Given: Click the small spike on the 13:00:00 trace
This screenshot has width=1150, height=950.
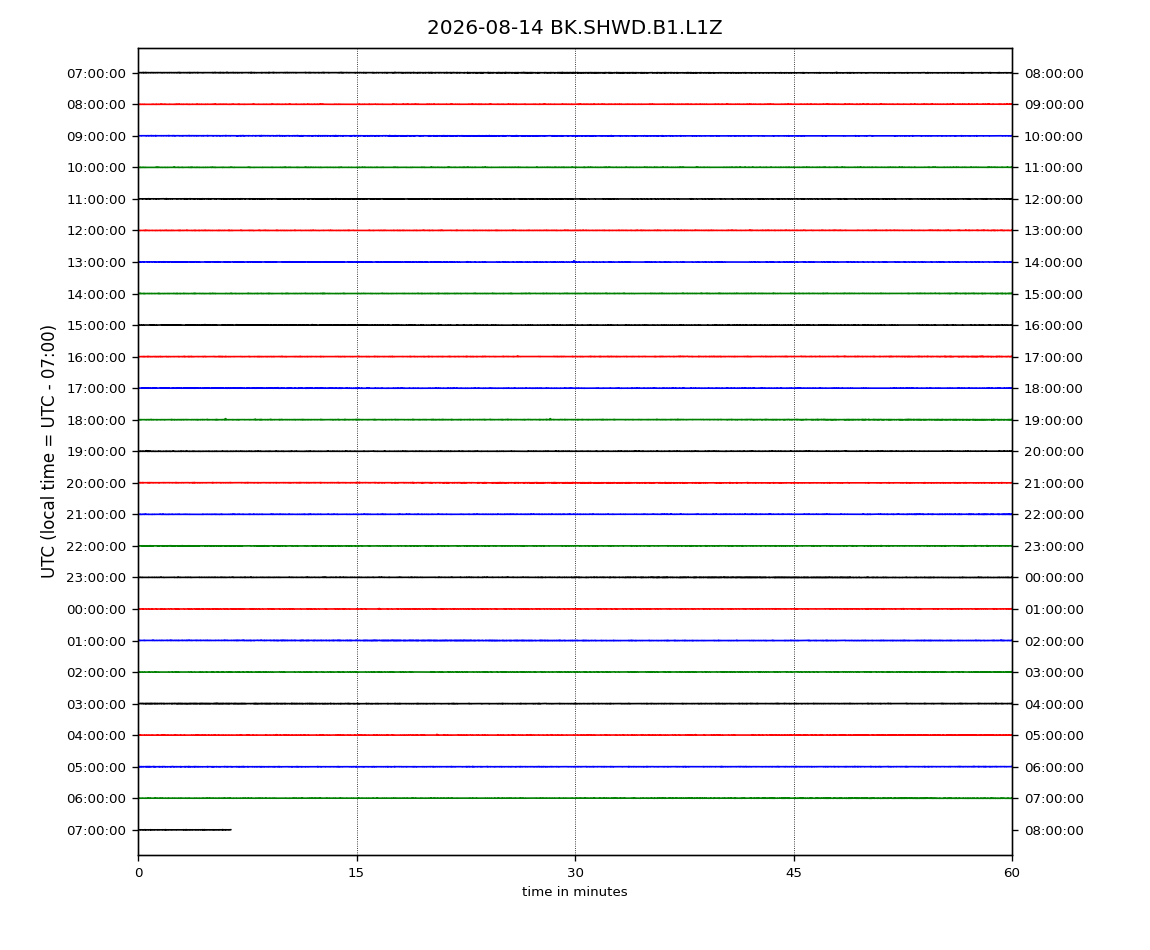Looking at the screenshot, I should [574, 260].
